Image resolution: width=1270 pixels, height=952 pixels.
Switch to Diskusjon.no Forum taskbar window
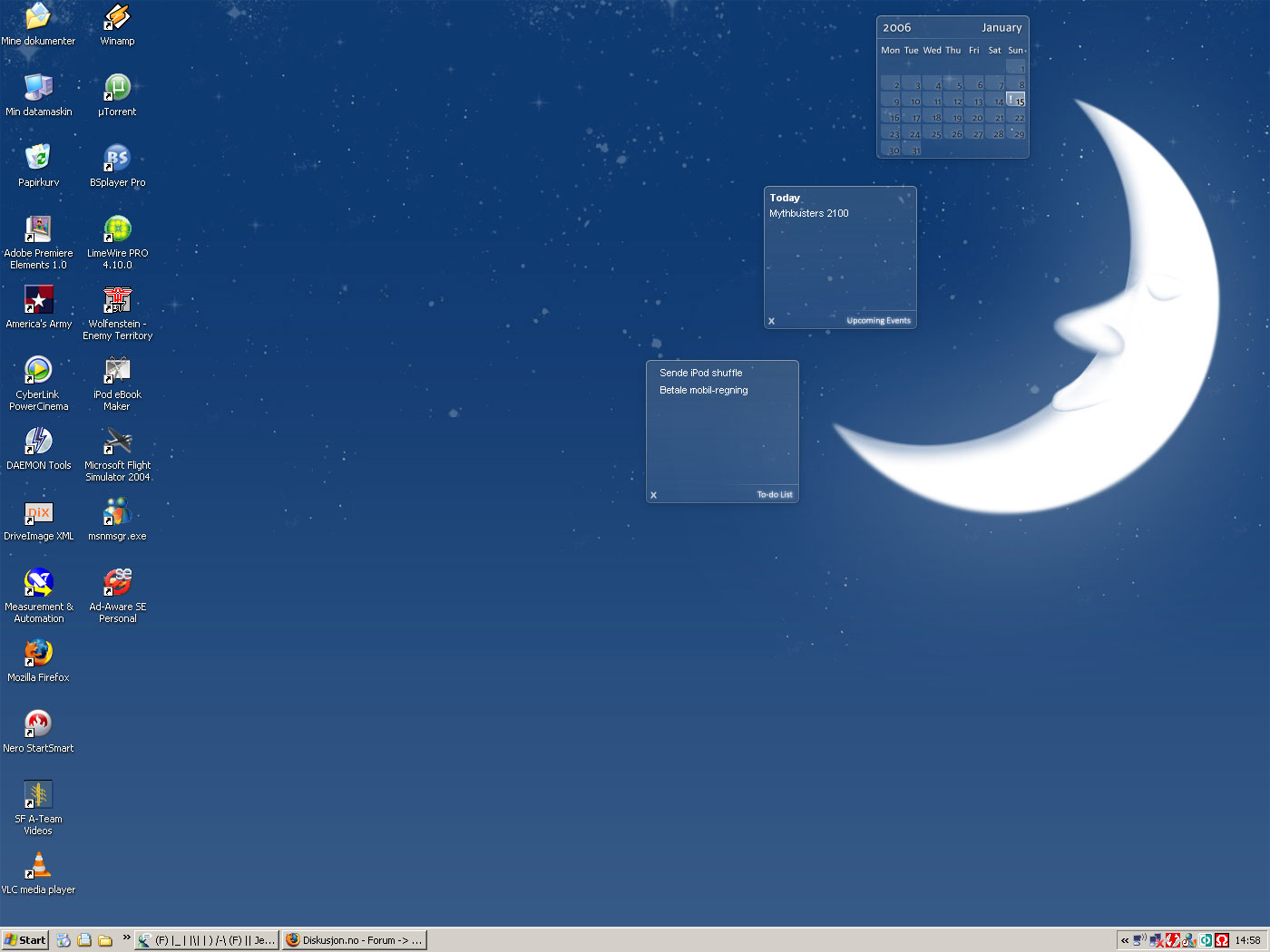[x=354, y=940]
